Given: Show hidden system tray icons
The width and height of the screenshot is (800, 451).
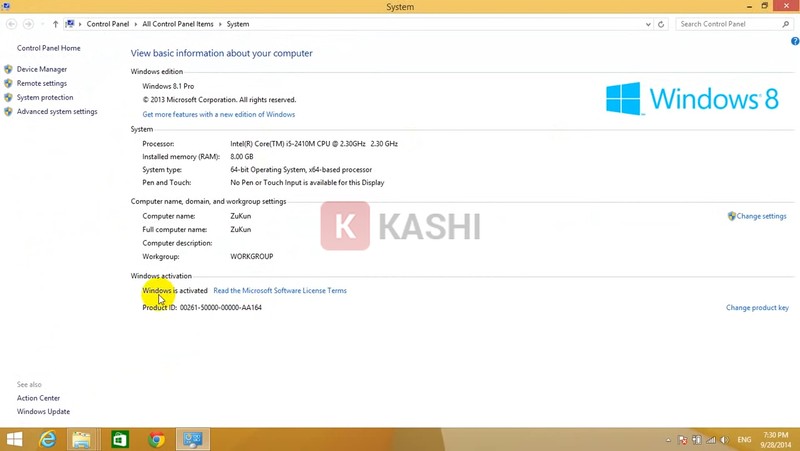Looking at the screenshot, I should tap(668, 440).
